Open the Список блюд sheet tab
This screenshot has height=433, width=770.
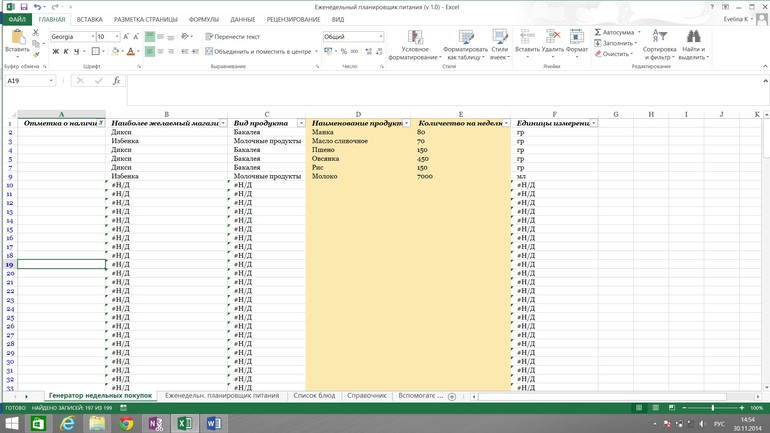(x=314, y=396)
